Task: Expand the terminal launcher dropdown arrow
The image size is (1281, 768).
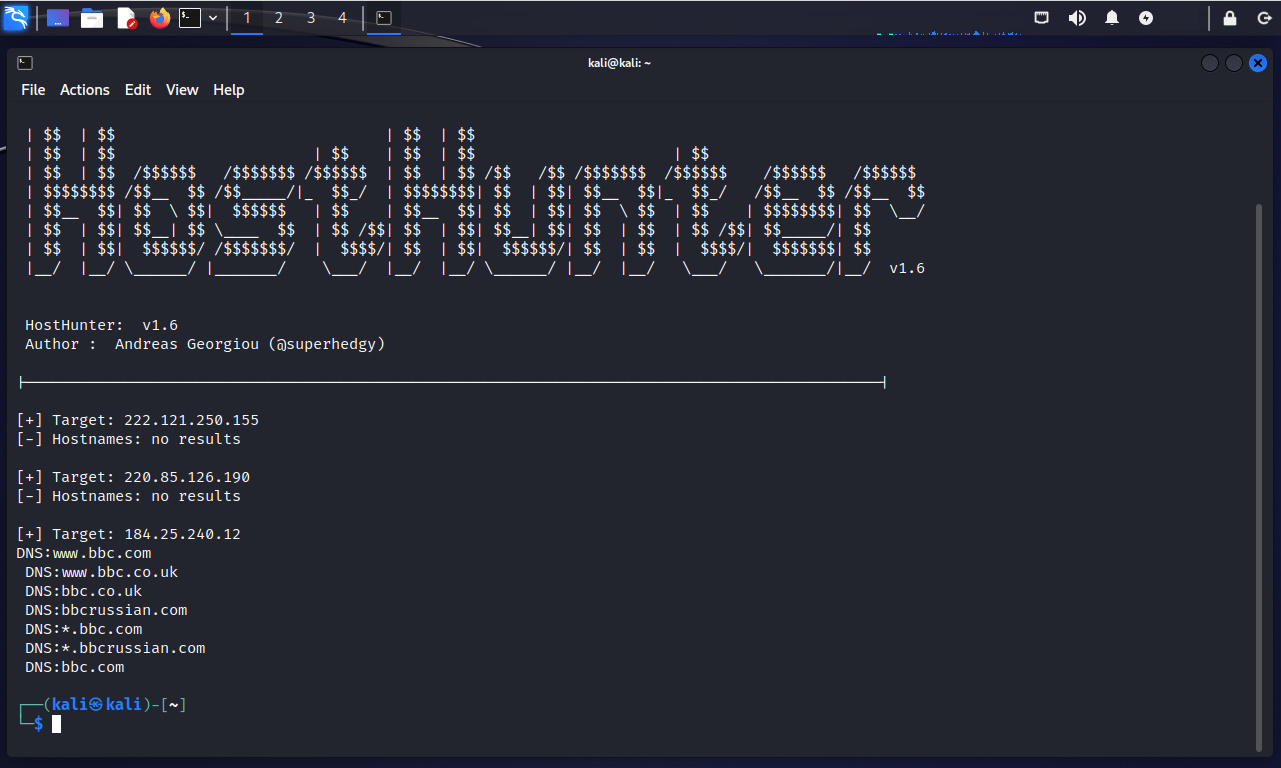Action: pyautogui.click(x=213, y=18)
